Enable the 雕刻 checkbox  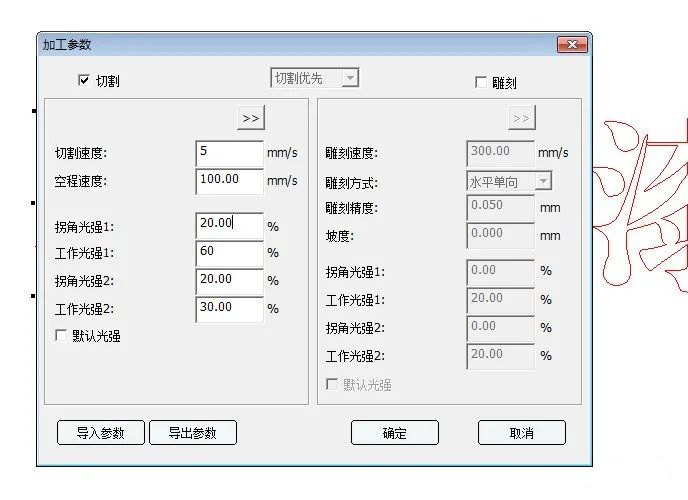coord(481,83)
